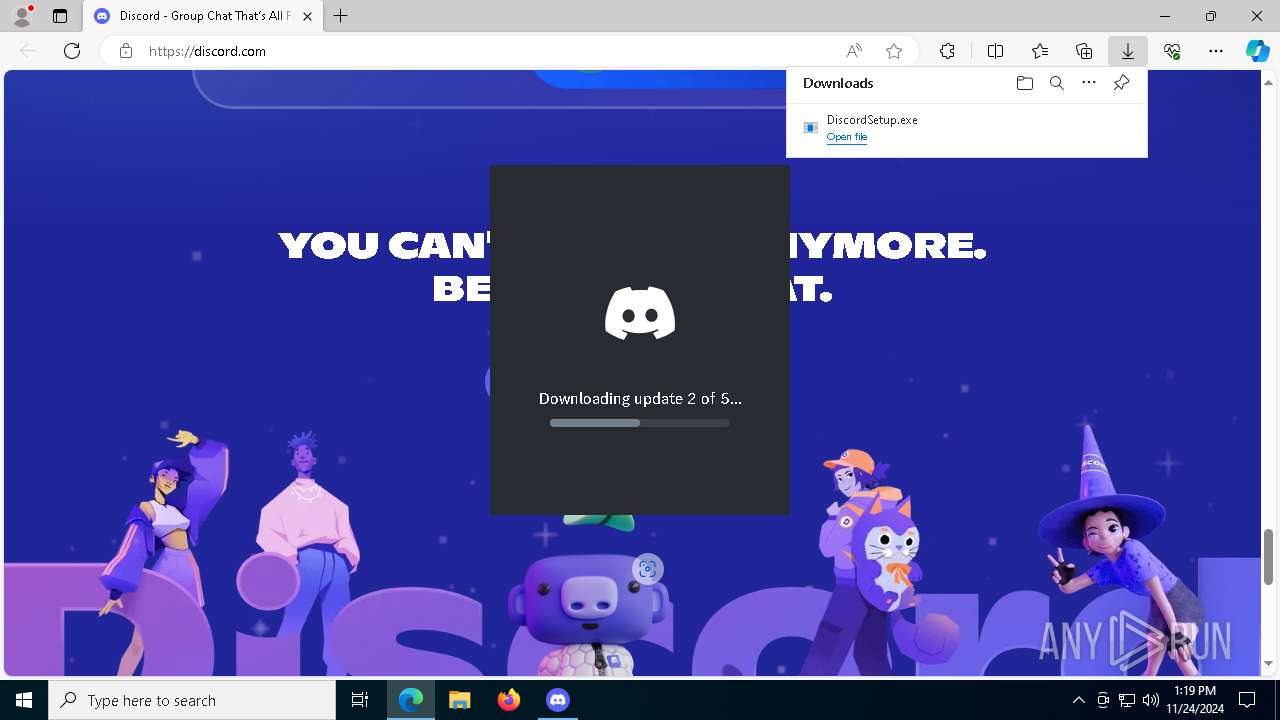
Task: View site information lock icon
Action: 126,51
